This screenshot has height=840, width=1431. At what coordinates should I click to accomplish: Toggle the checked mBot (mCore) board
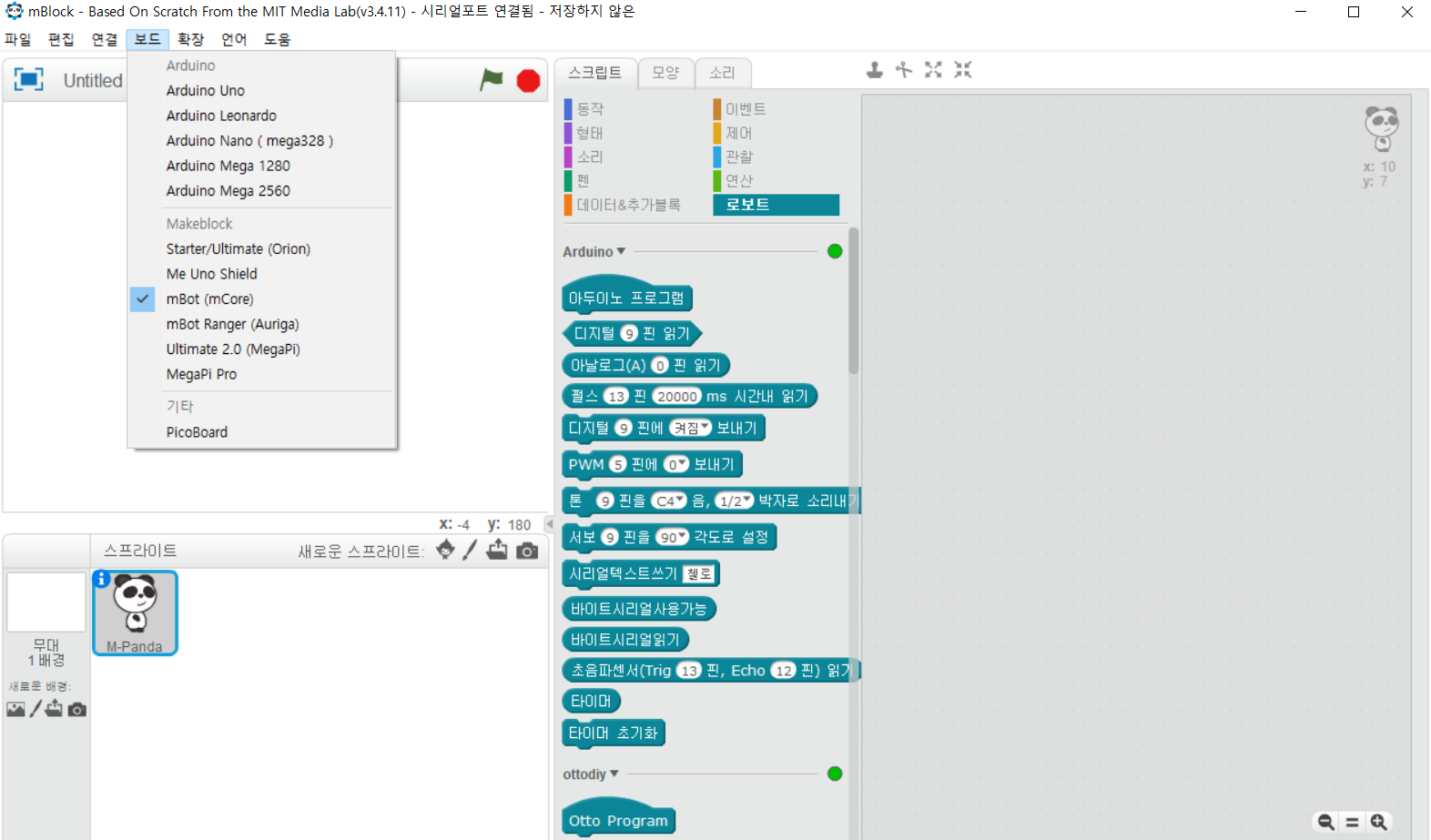(209, 299)
